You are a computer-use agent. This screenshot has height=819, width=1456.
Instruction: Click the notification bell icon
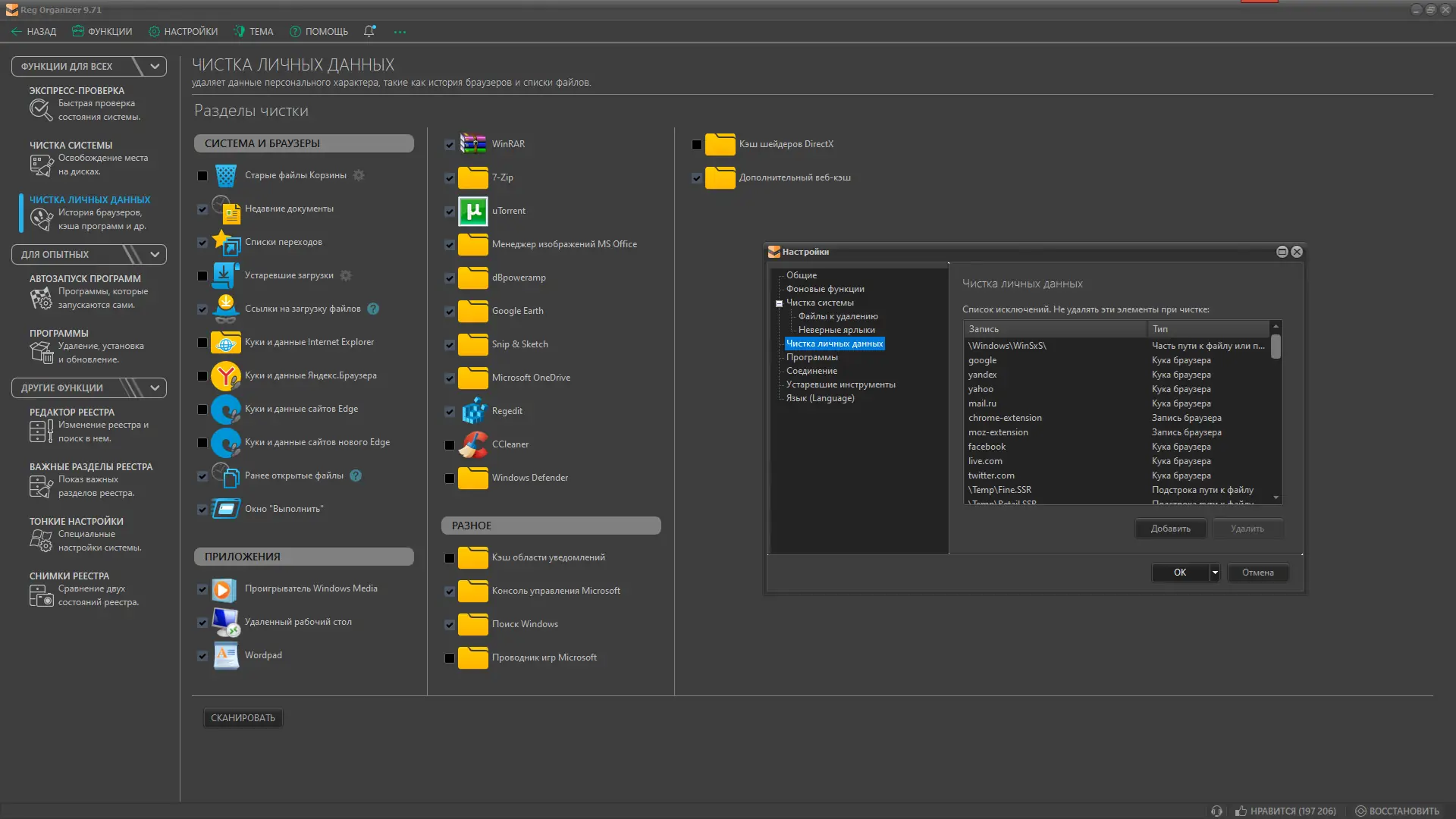369,31
